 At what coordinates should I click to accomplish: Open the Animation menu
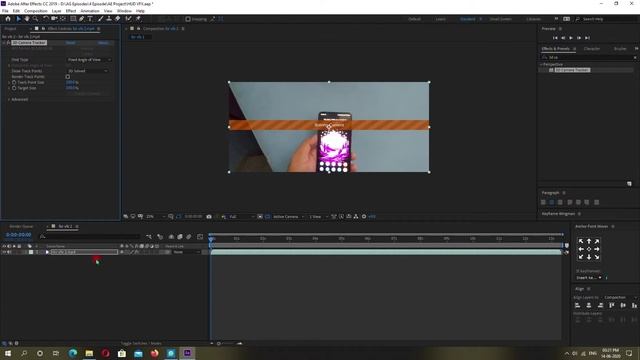[x=90, y=11]
